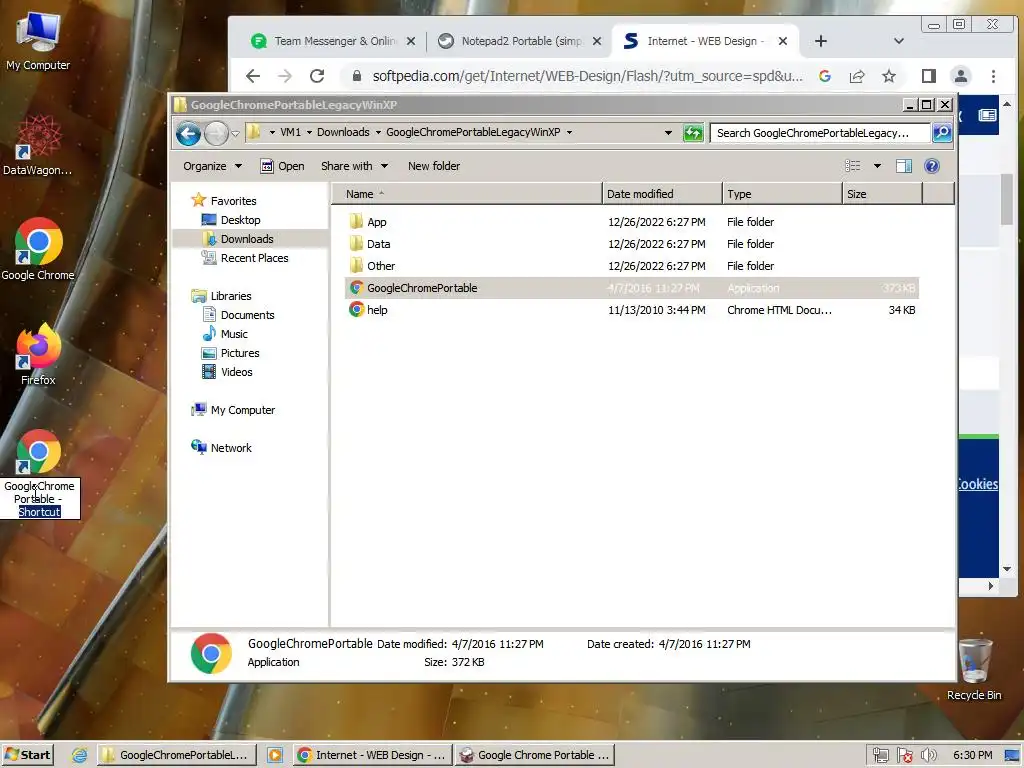Click the softpedia URL in address bar
Image resolution: width=1024 pixels, height=768 pixels.
coord(587,76)
